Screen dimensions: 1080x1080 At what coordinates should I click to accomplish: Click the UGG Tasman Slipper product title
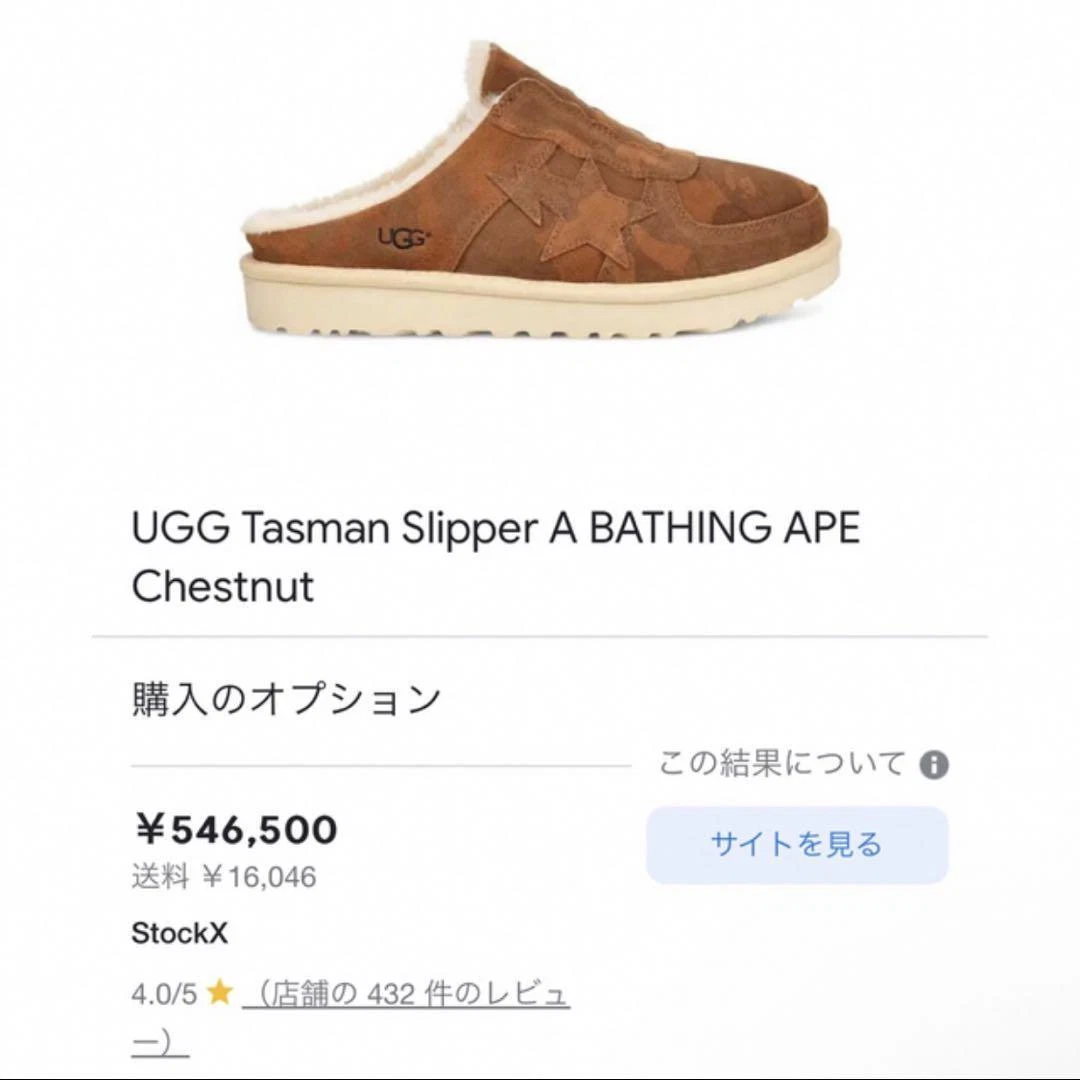tap(495, 557)
